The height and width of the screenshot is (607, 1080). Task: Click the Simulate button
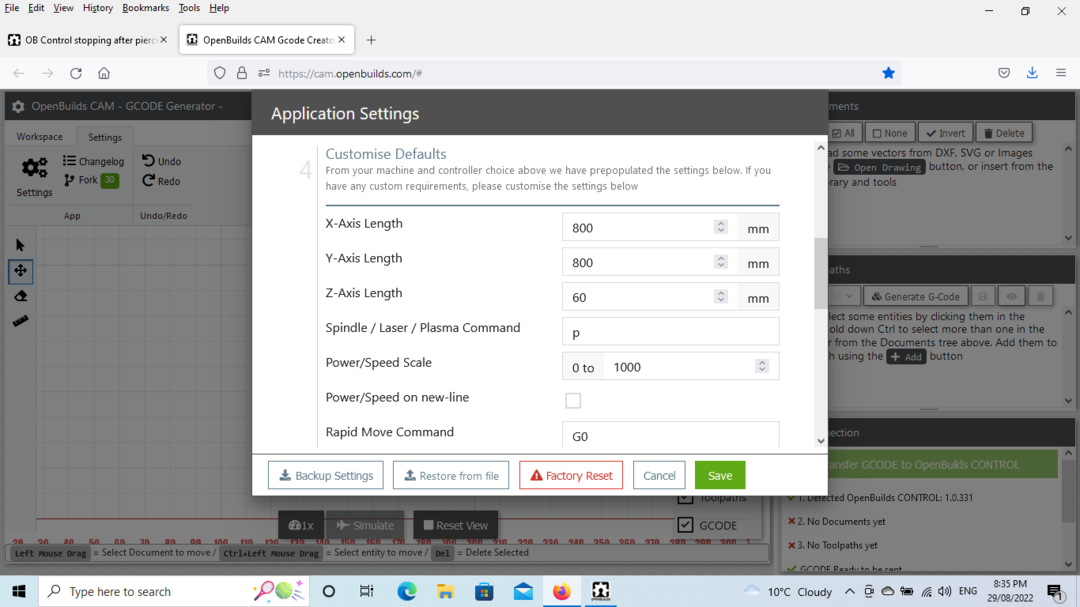pyautogui.click(x=365, y=525)
